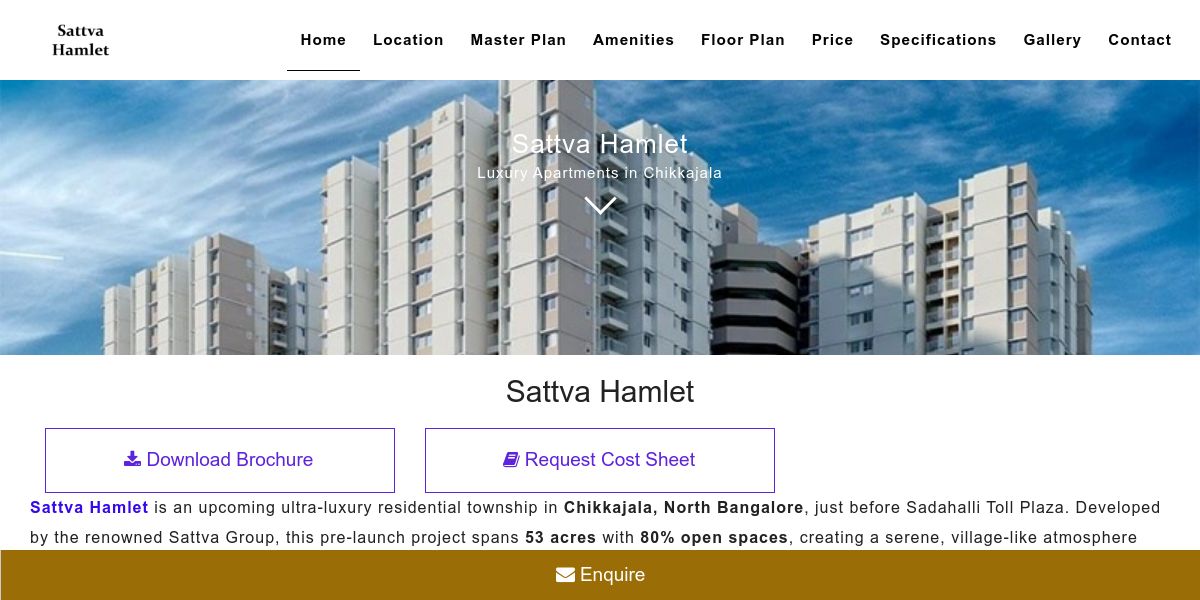The image size is (1200, 600).
Task: Go to the Contact page
Action: click(1140, 40)
